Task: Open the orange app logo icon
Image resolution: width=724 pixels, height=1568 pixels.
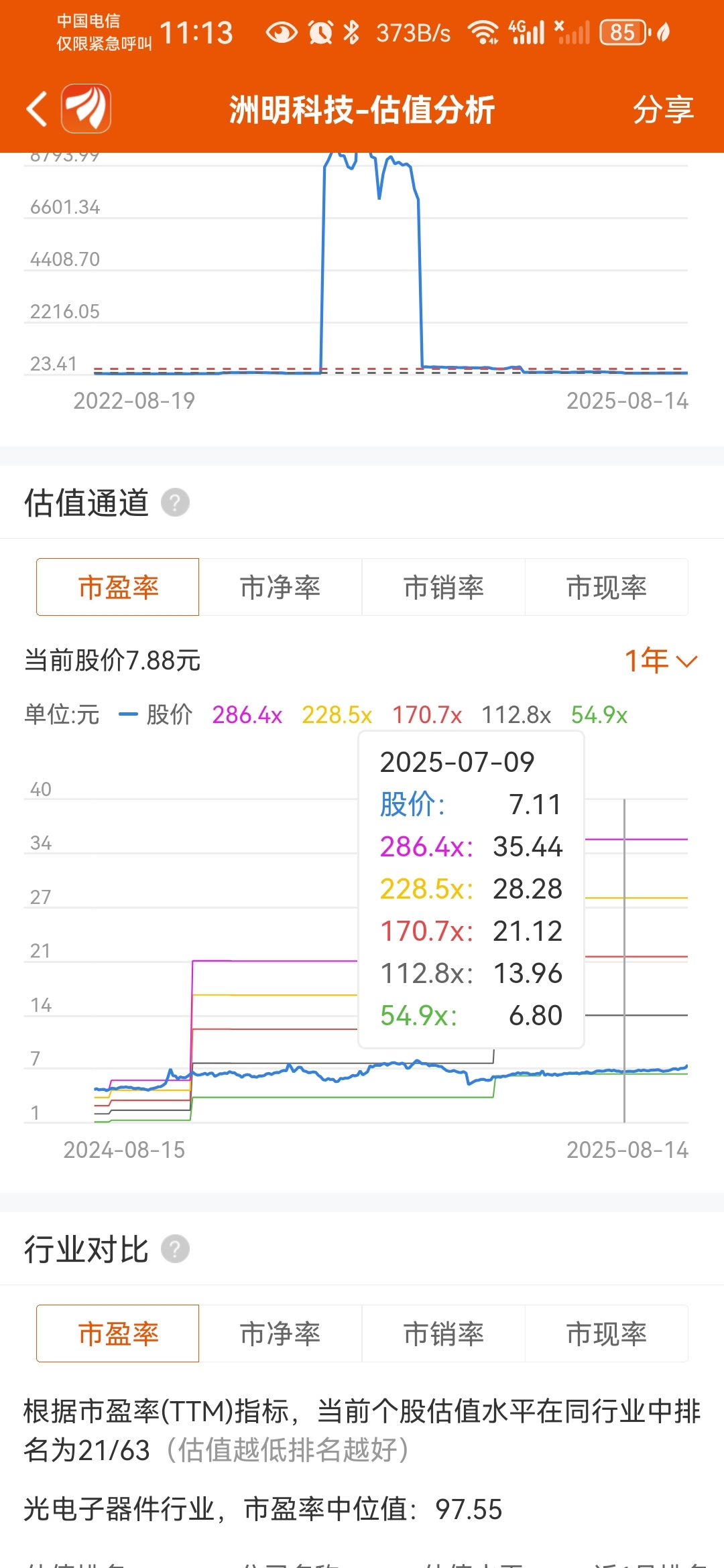Action: point(86,109)
